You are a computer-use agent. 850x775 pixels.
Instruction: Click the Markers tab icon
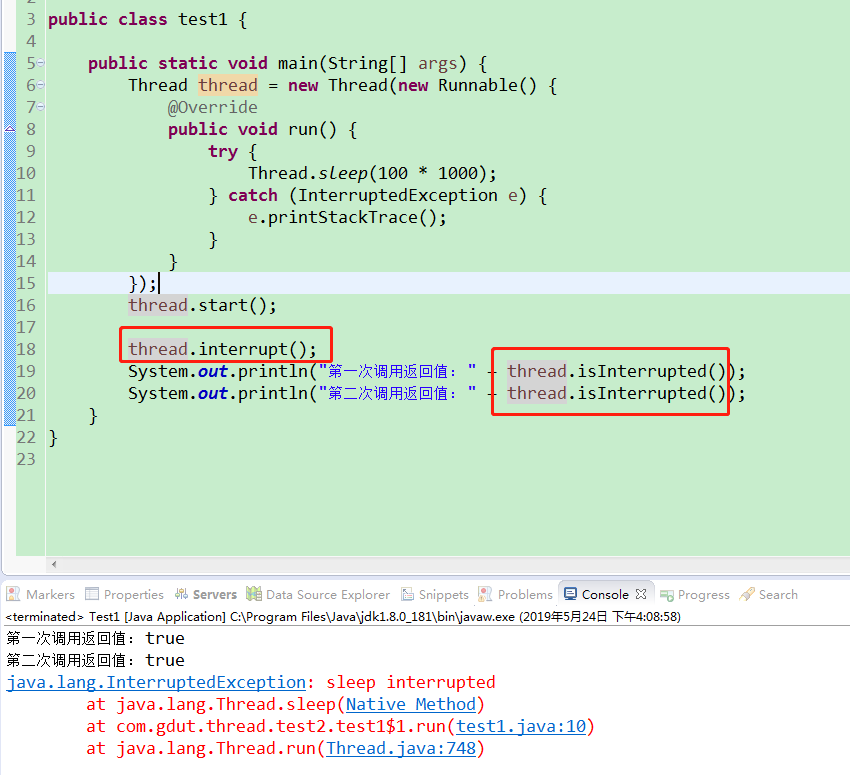[14, 594]
